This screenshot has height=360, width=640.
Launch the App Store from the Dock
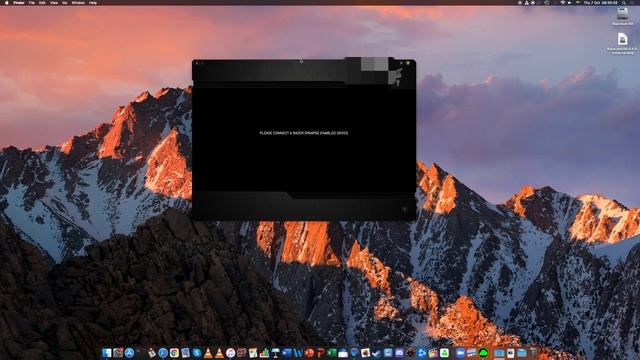pos(129,353)
